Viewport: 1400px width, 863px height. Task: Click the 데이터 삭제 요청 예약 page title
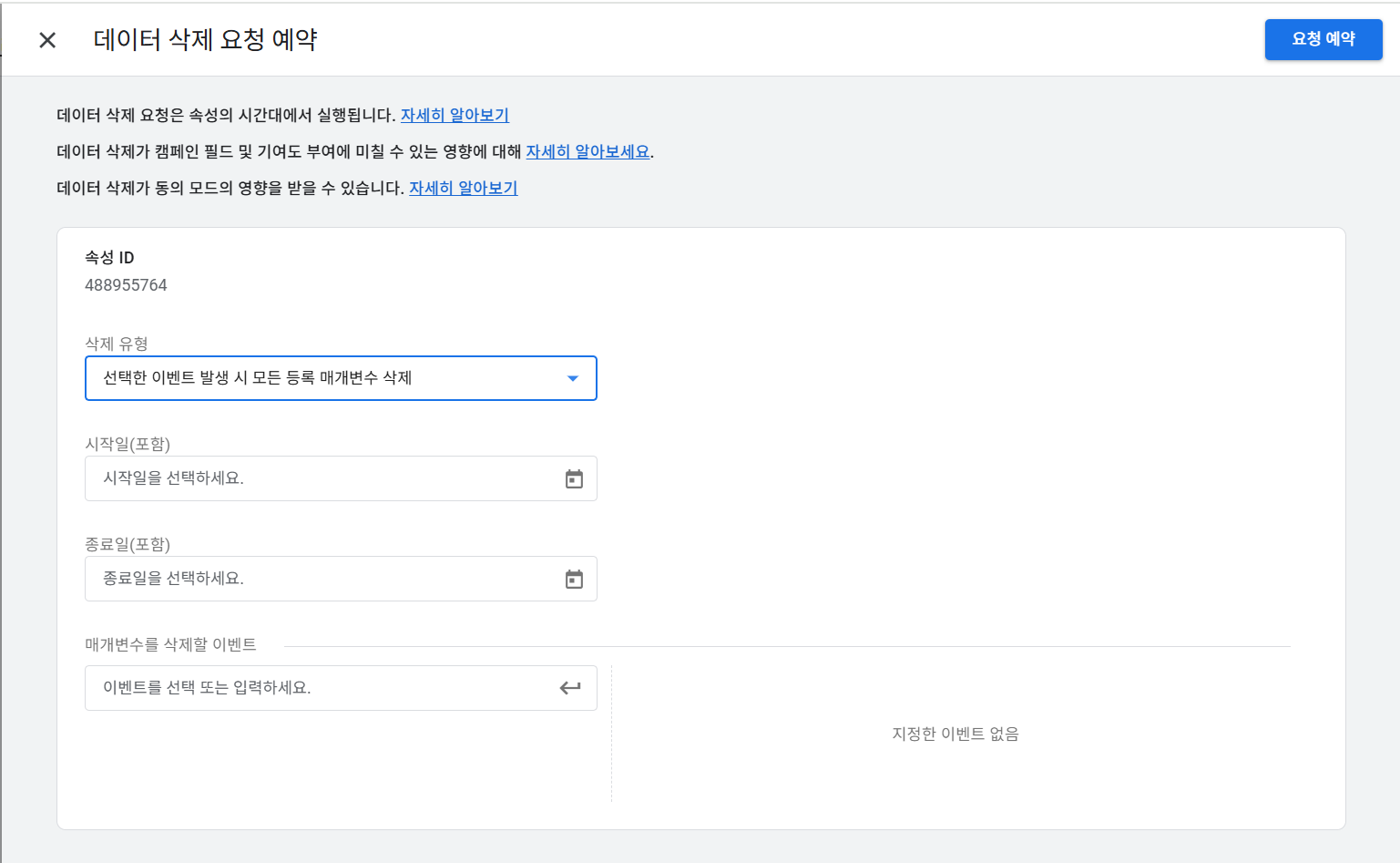coord(205,39)
